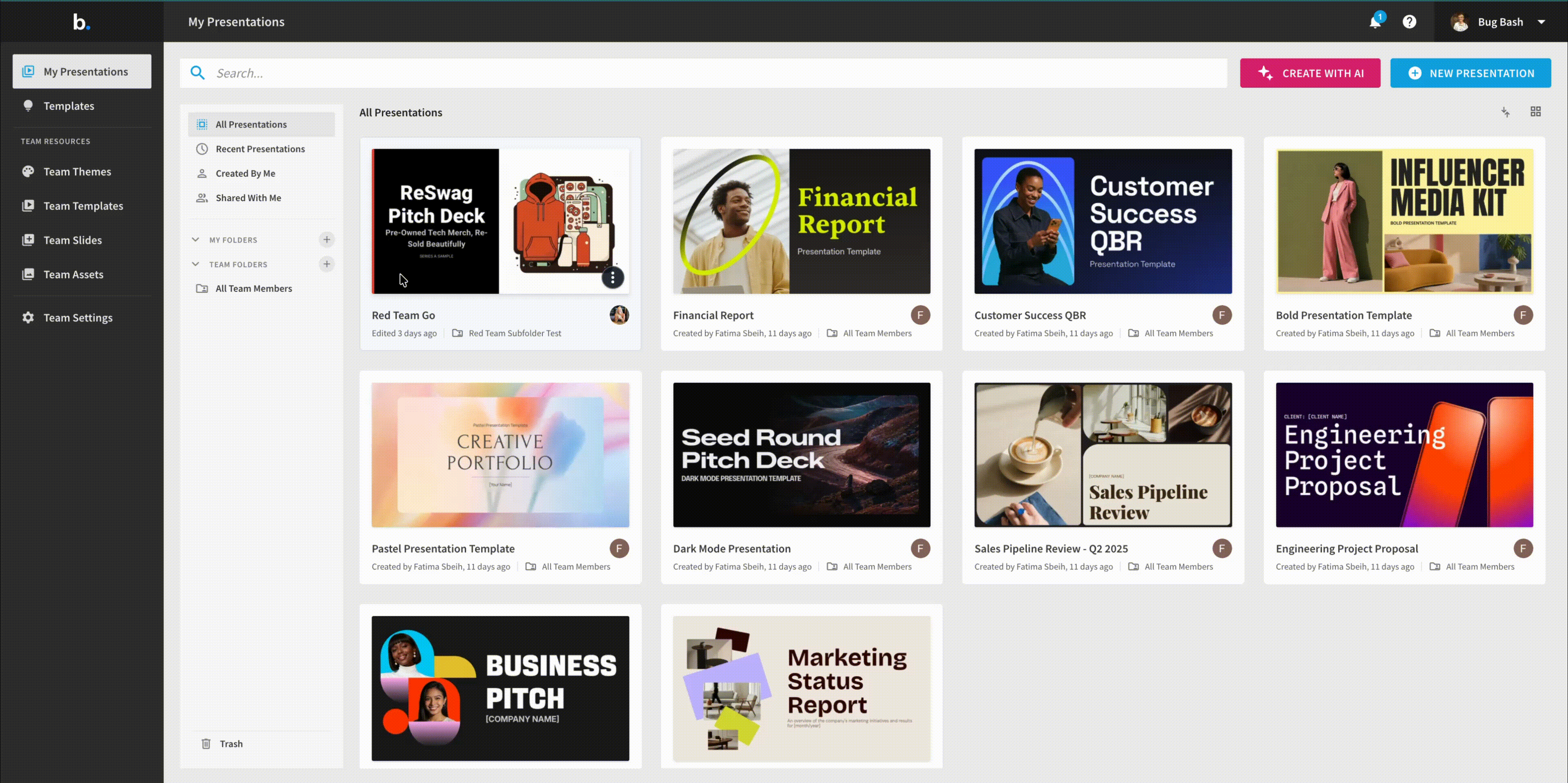Open the Engineering Project Proposal thumbnail

pos(1404,455)
